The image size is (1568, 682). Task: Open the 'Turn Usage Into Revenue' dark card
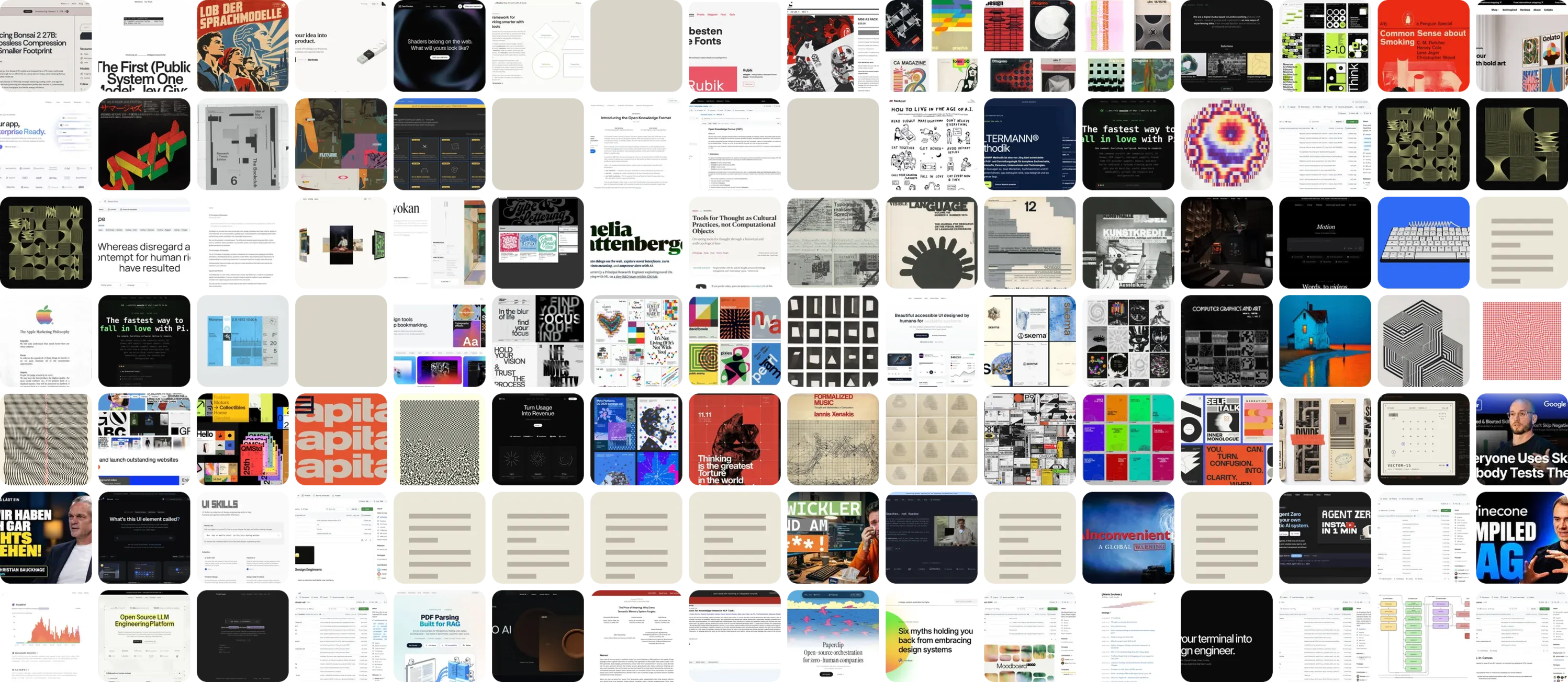click(537, 439)
